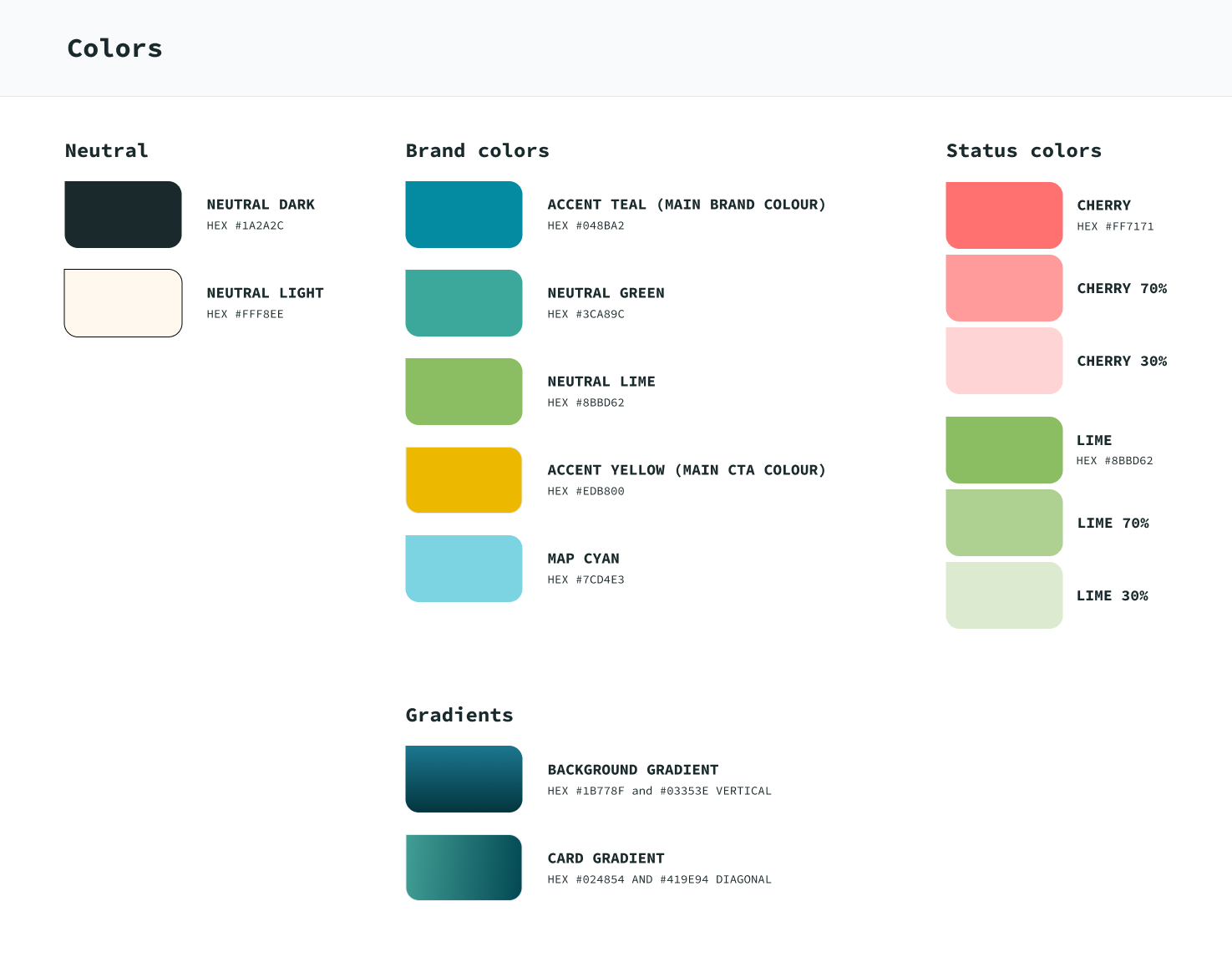The width and height of the screenshot is (1232, 977).
Task: Click the Cherry 30% swatch
Action: 1004,361
